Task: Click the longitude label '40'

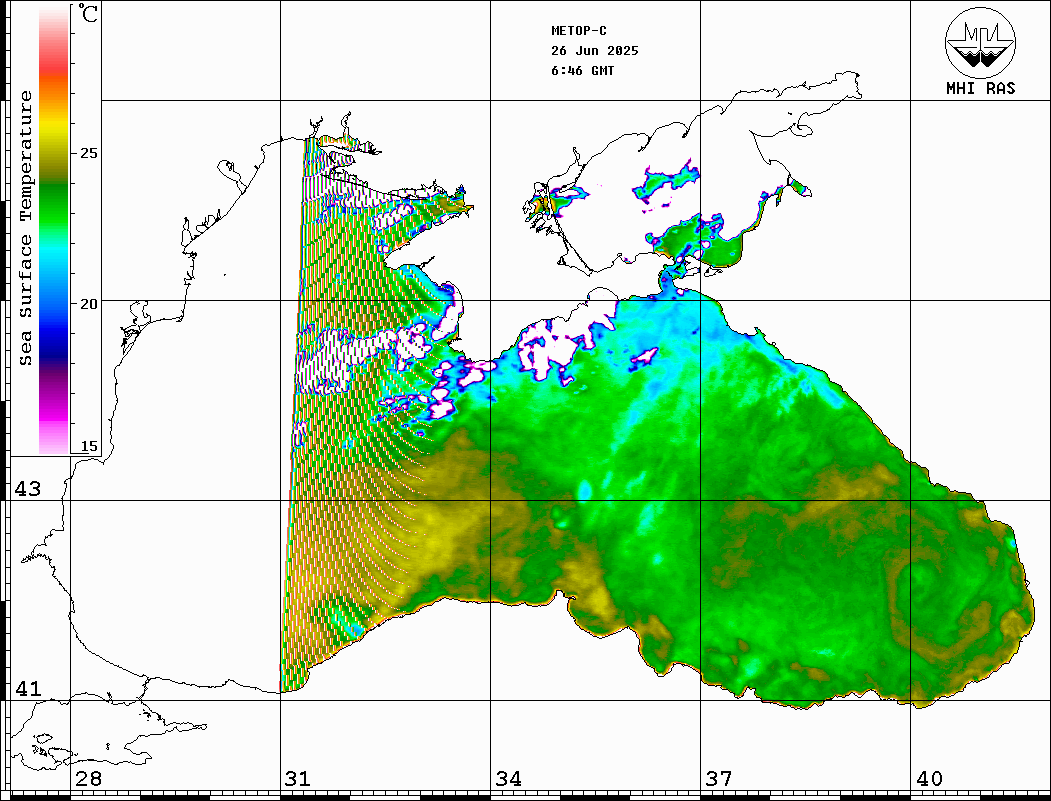Action: click(x=929, y=778)
